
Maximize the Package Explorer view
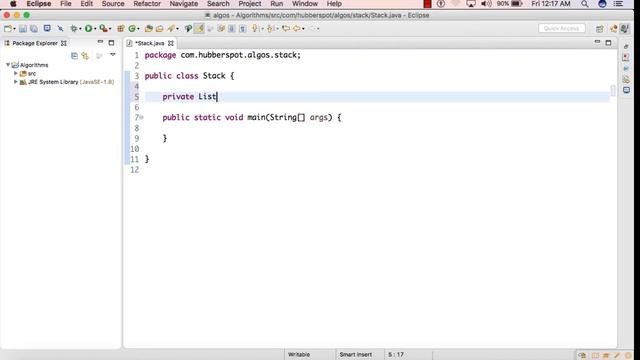(111, 43)
